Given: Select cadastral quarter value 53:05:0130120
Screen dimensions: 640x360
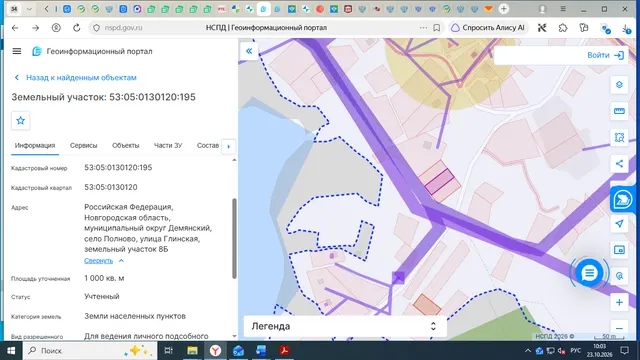Looking at the screenshot, I should click(111, 187).
